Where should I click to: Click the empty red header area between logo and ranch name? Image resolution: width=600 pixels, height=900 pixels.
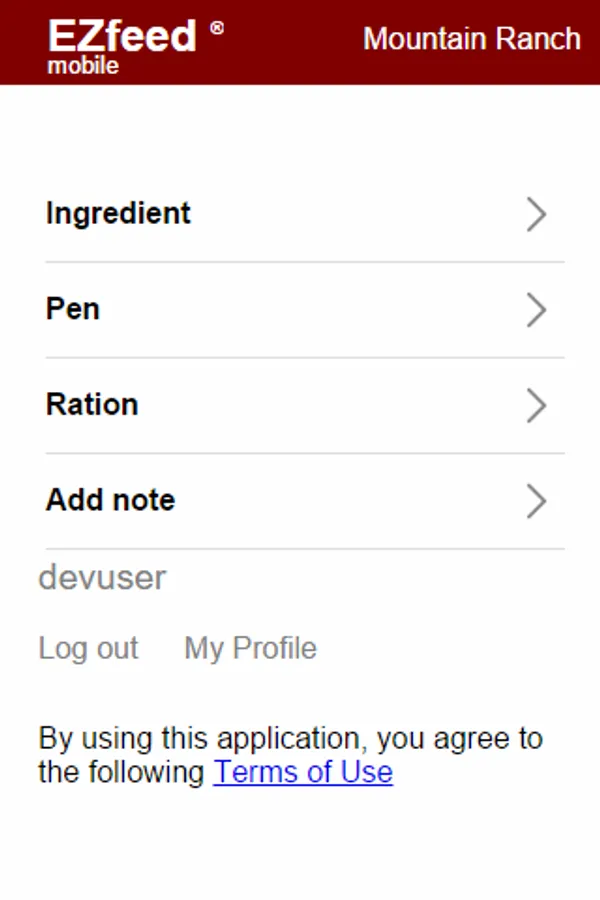click(x=290, y=42)
